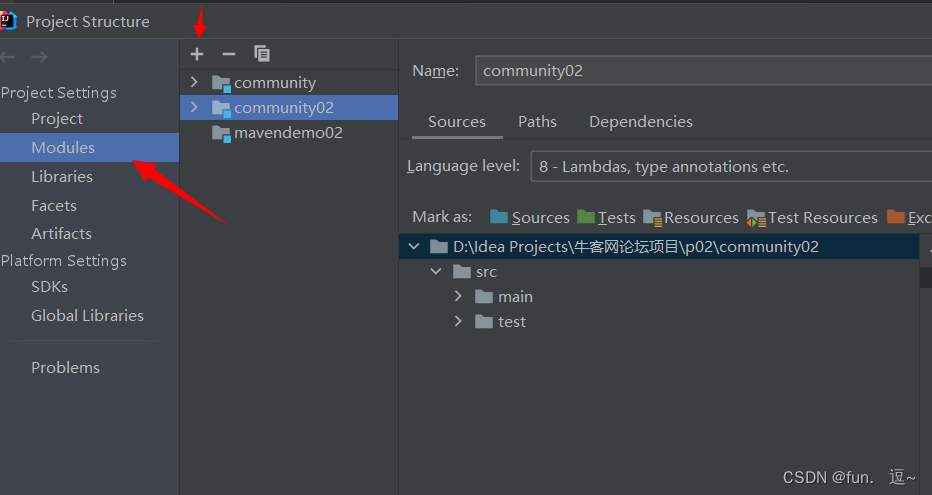Select Modules in the sidebar
Screen dimensions: 932x495
click(x=89, y=147)
